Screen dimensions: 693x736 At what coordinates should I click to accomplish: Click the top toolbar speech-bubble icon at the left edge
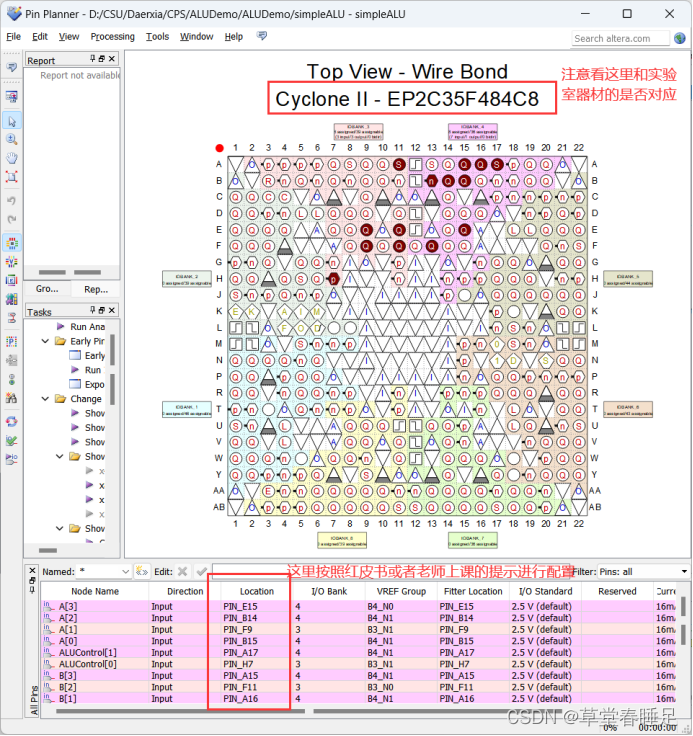(12, 67)
